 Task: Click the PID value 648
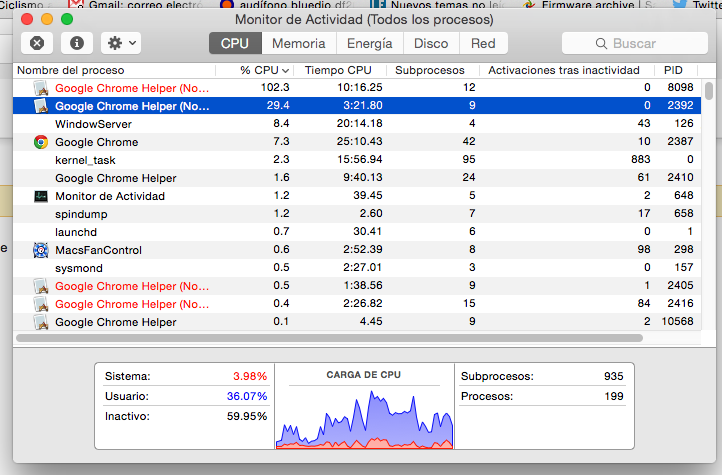pyautogui.click(x=684, y=196)
